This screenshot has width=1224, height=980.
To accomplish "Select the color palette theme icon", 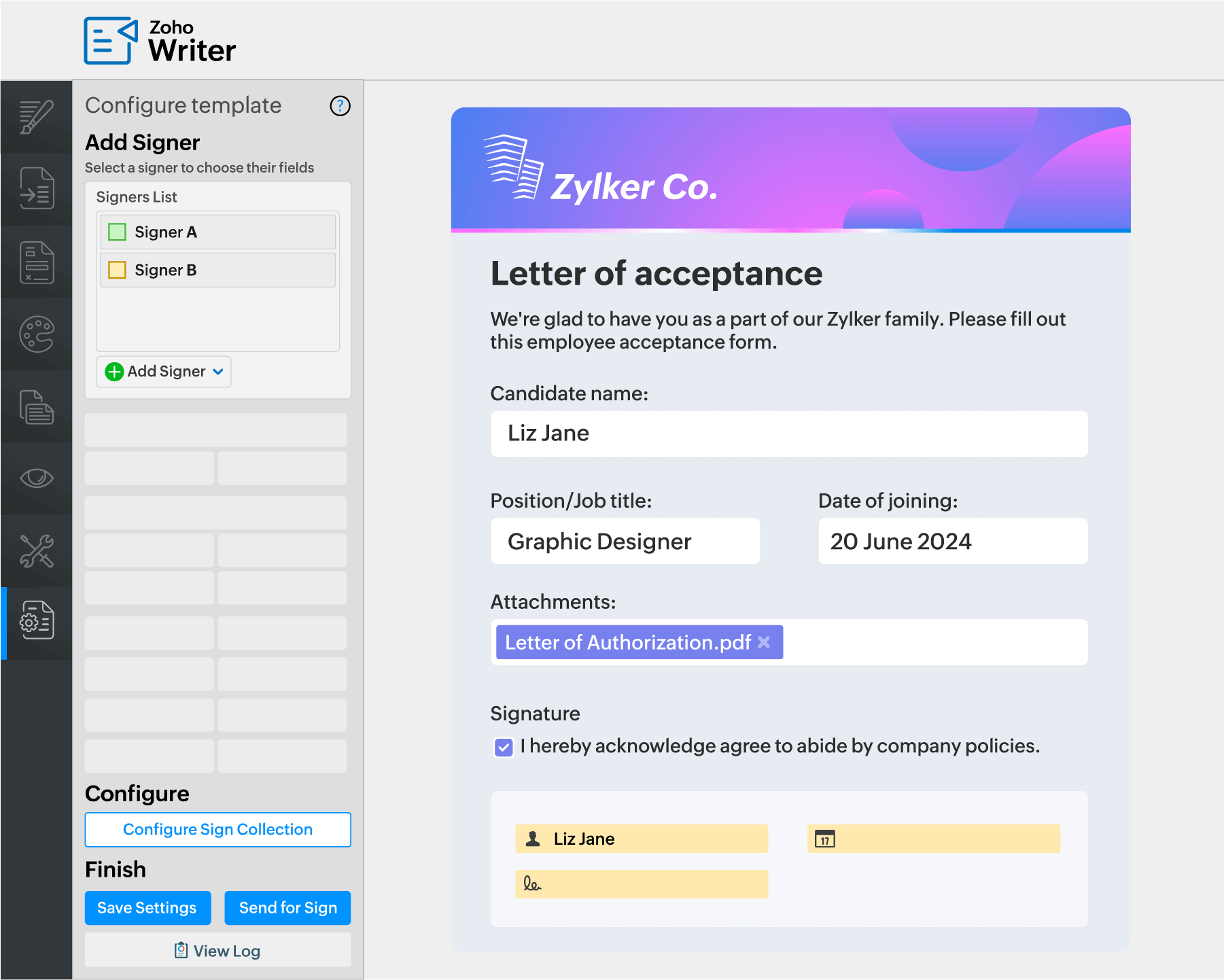I will tap(37, 334).
